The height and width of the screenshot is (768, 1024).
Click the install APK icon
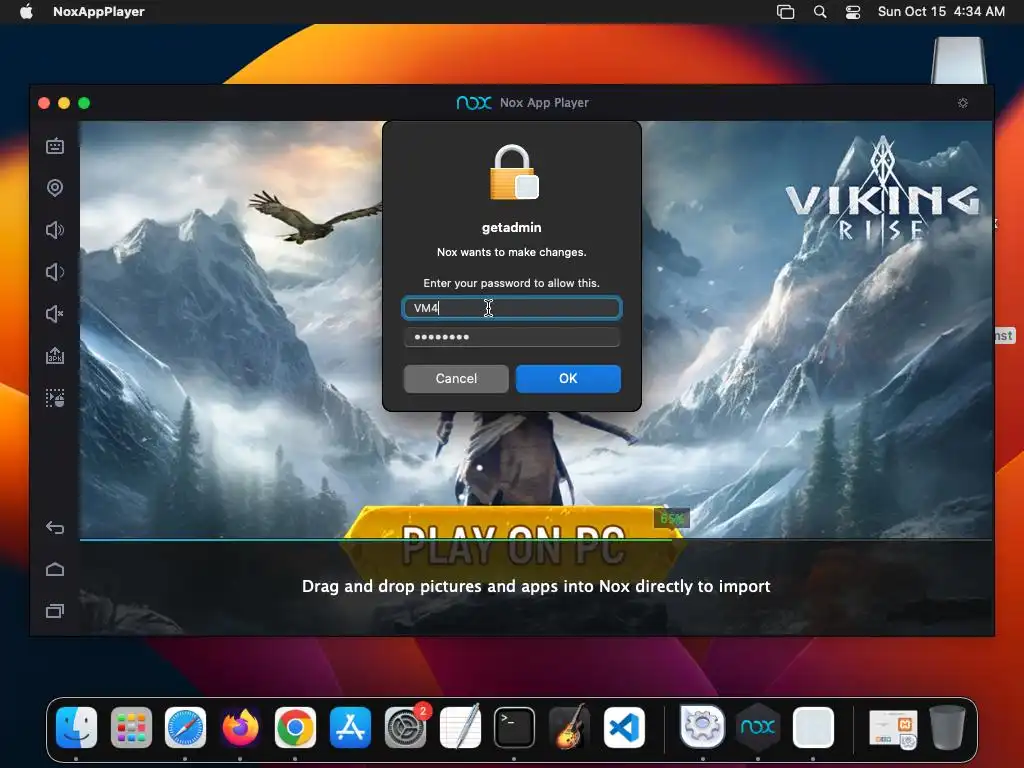point(55,356)
